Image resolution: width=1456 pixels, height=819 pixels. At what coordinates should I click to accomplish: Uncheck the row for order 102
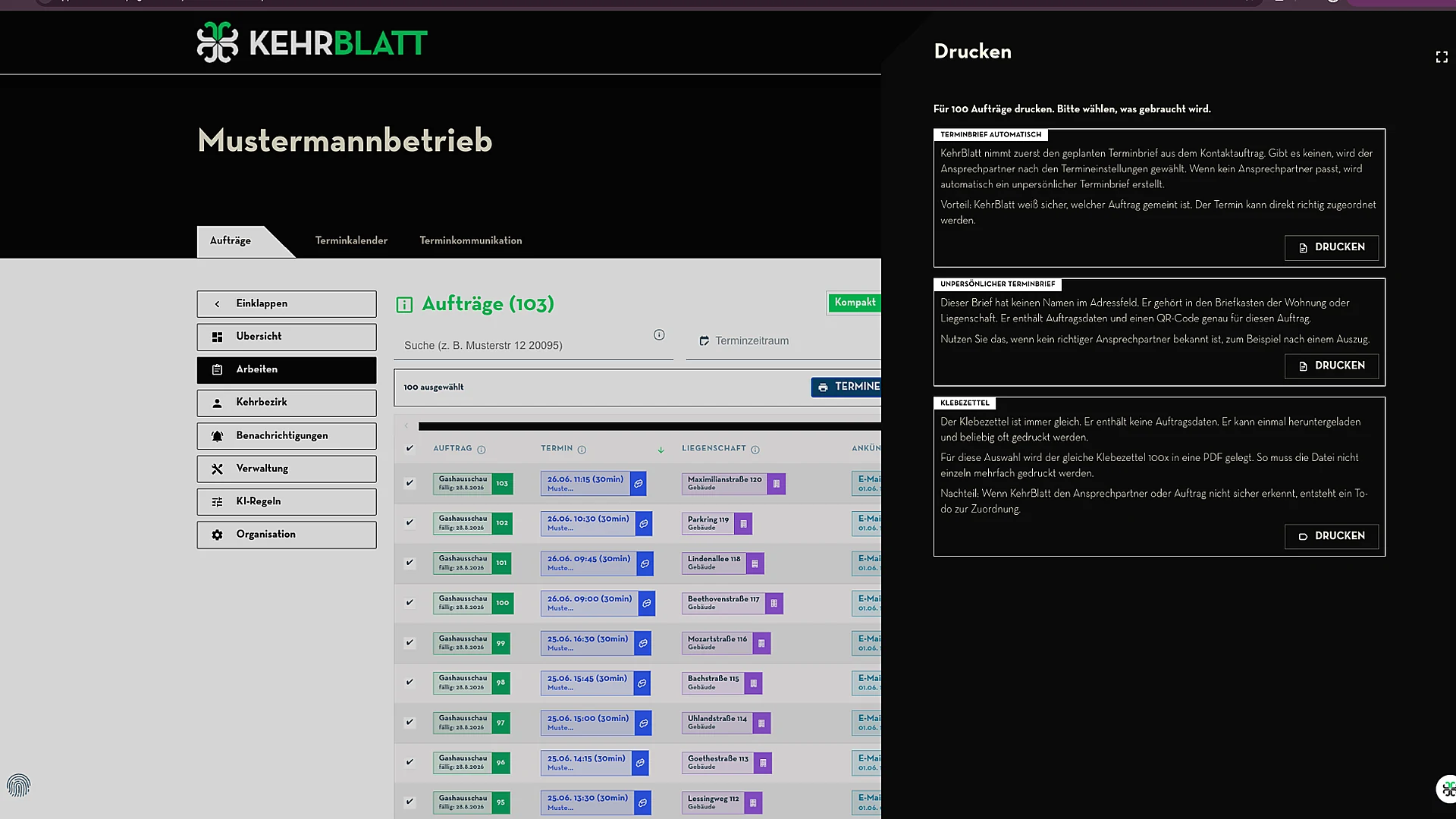(409, 522)
